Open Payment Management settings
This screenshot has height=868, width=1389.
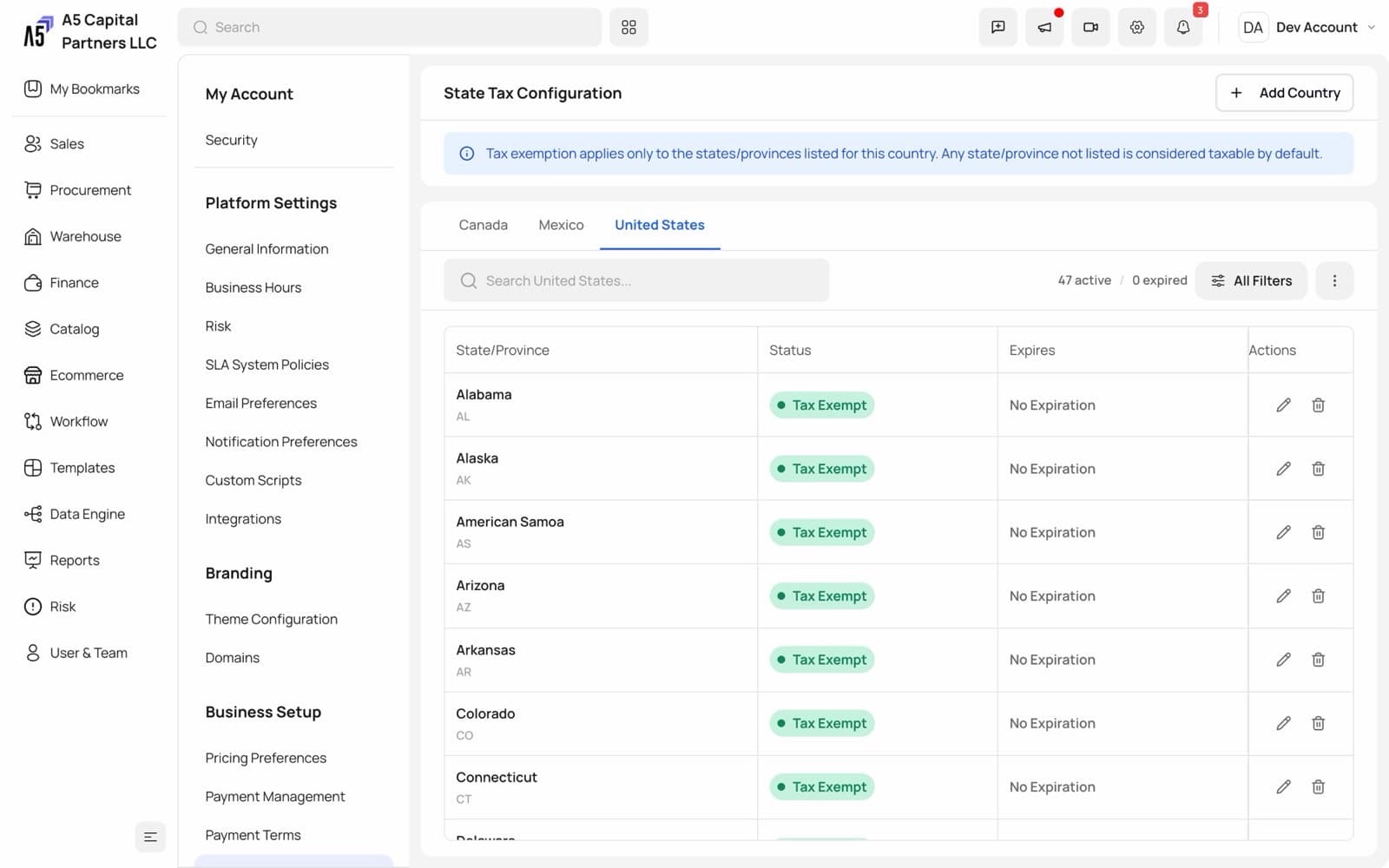(x=274, y=797)
